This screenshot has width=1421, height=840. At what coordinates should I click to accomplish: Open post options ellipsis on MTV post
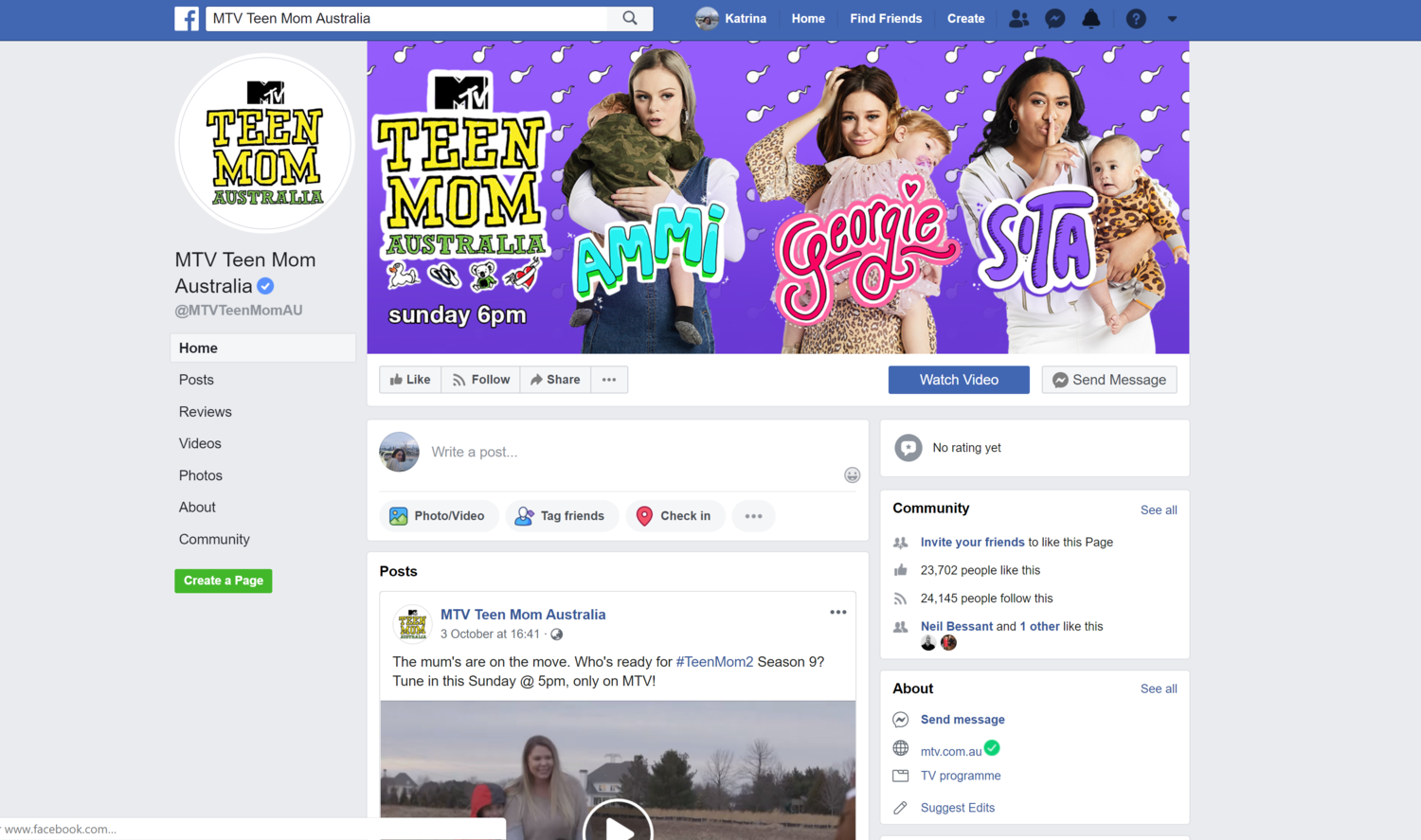(838, 613)
